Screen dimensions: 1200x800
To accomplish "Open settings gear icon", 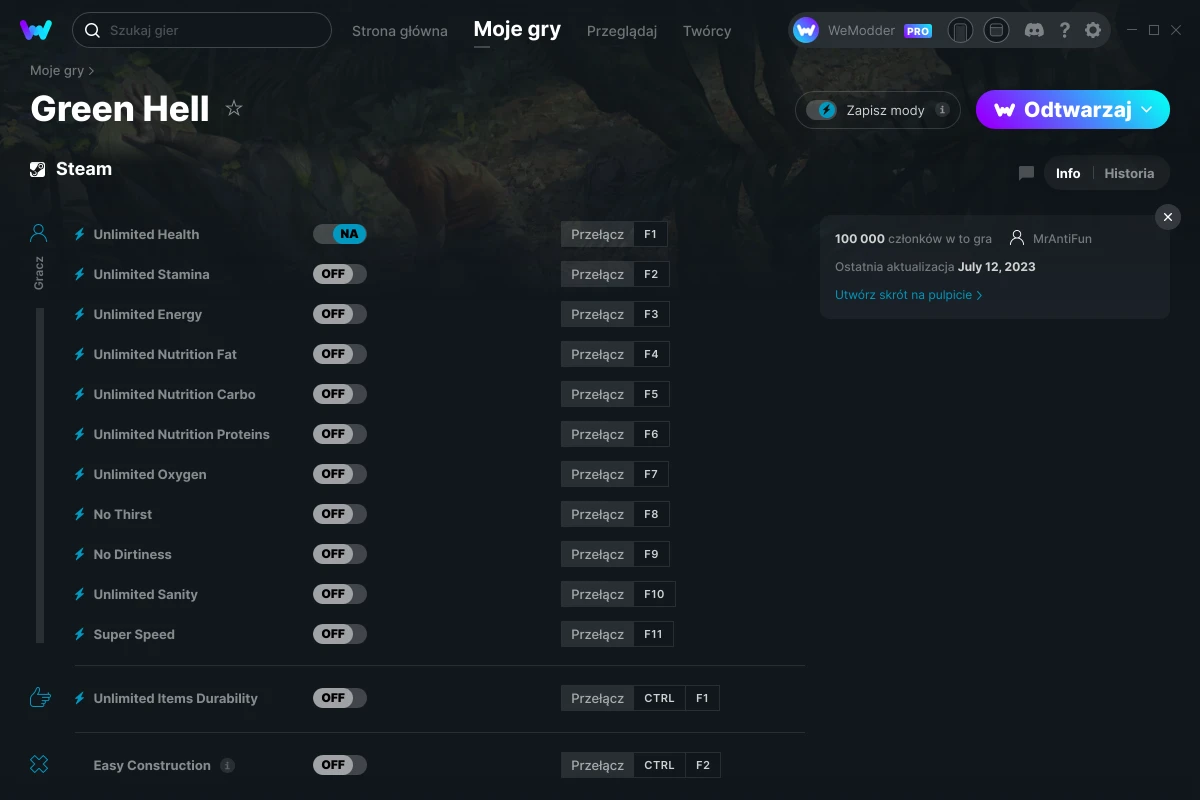I will pos(1093,30).
